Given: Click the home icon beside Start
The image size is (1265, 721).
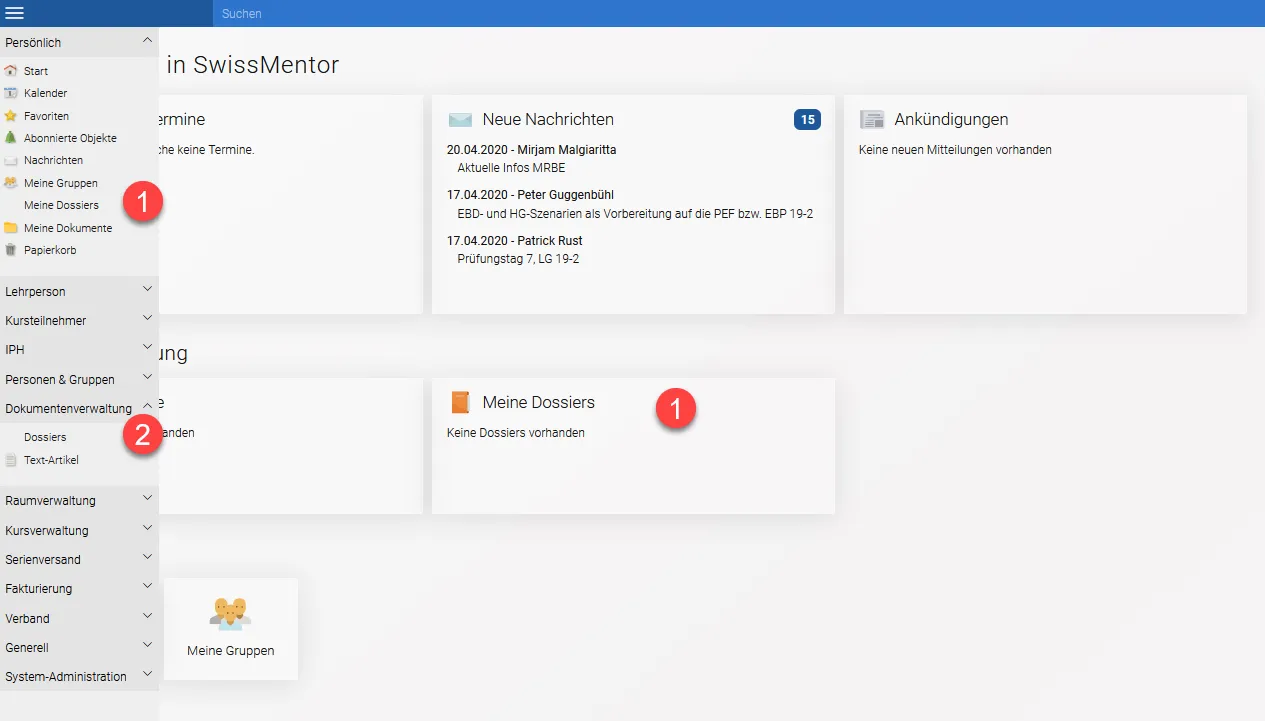Looking at the screenshot, I should tap(11, 71).
